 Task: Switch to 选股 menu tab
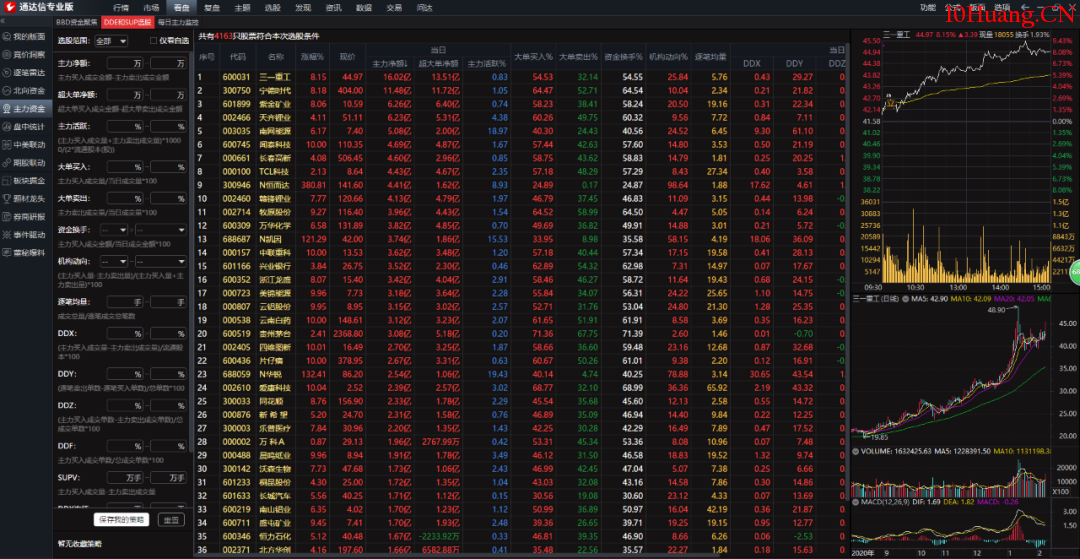(273, 8)
